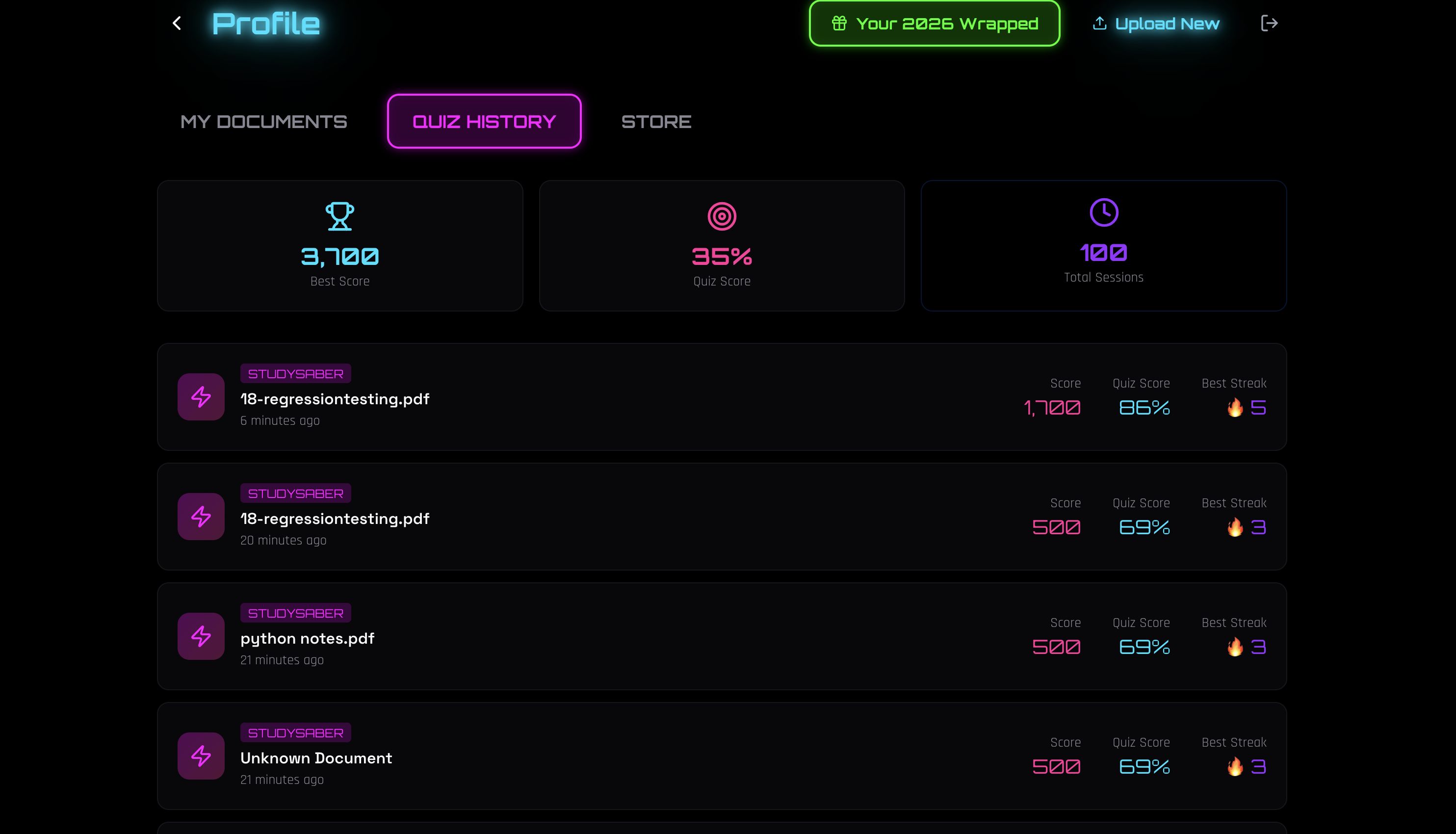Open the Total Sessions stat card

click(1103, 246)
